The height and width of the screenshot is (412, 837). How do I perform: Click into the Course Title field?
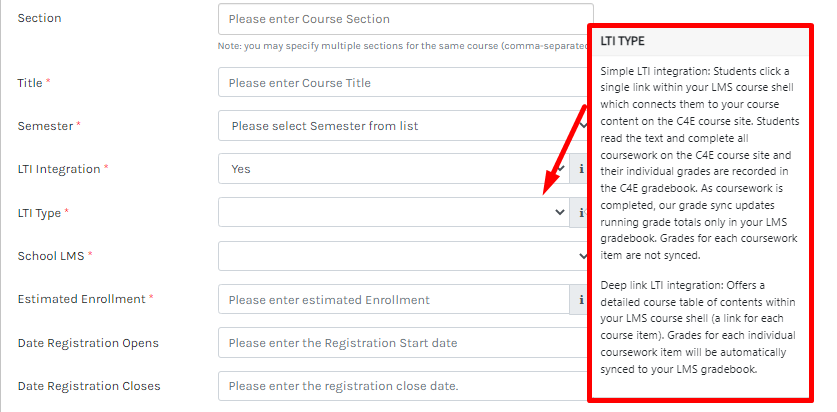(x=400, y=83)
